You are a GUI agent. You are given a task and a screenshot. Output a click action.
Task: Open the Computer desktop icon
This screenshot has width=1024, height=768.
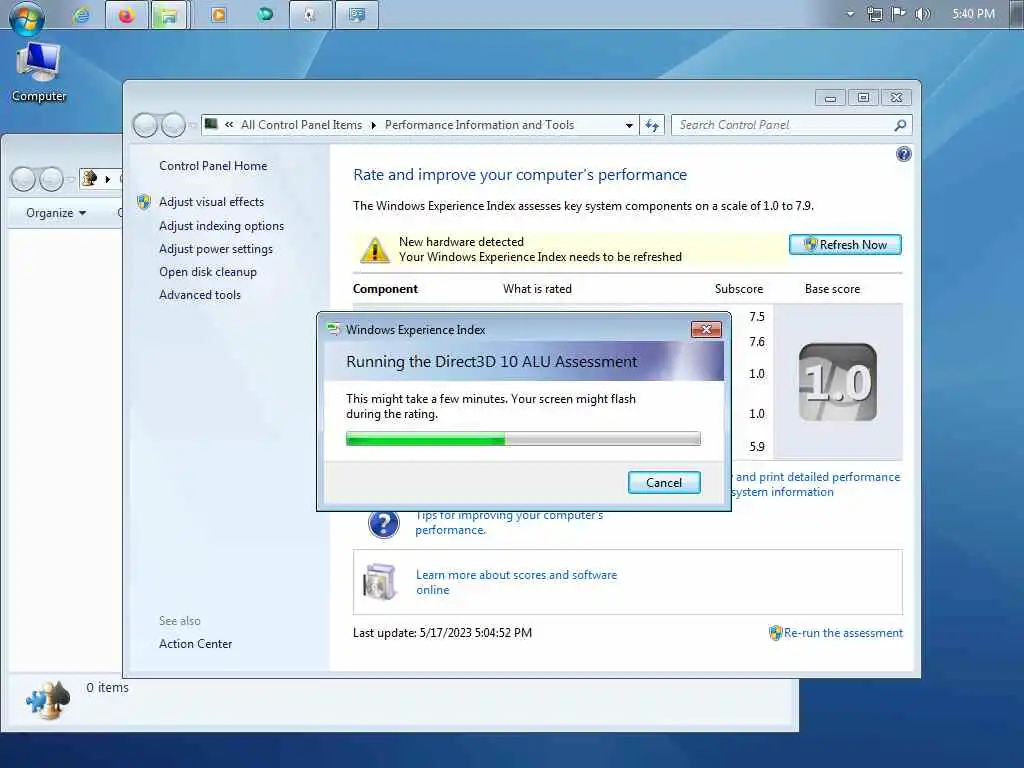[39, 72]
